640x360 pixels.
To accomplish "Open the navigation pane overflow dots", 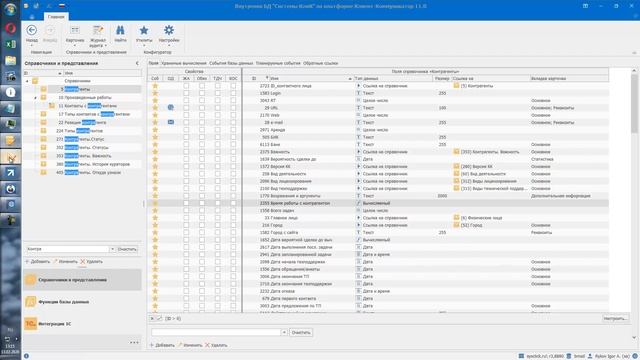I will pos(134,342).
